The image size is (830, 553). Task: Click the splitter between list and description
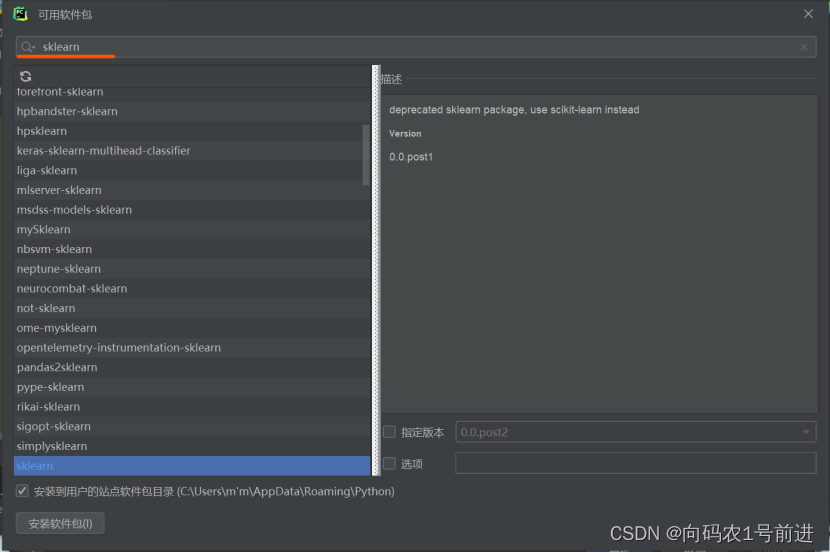point(376,270)
